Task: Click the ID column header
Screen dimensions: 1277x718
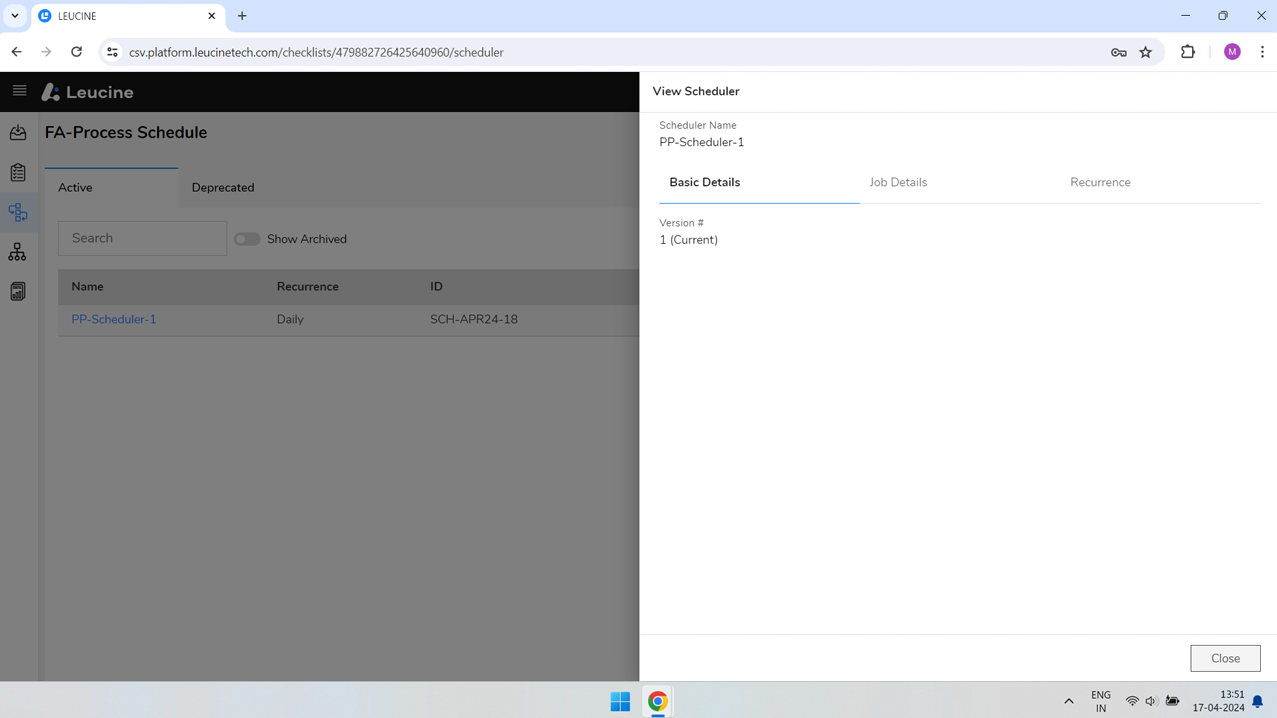Action: pyautogui.click(x=436, y=286)
